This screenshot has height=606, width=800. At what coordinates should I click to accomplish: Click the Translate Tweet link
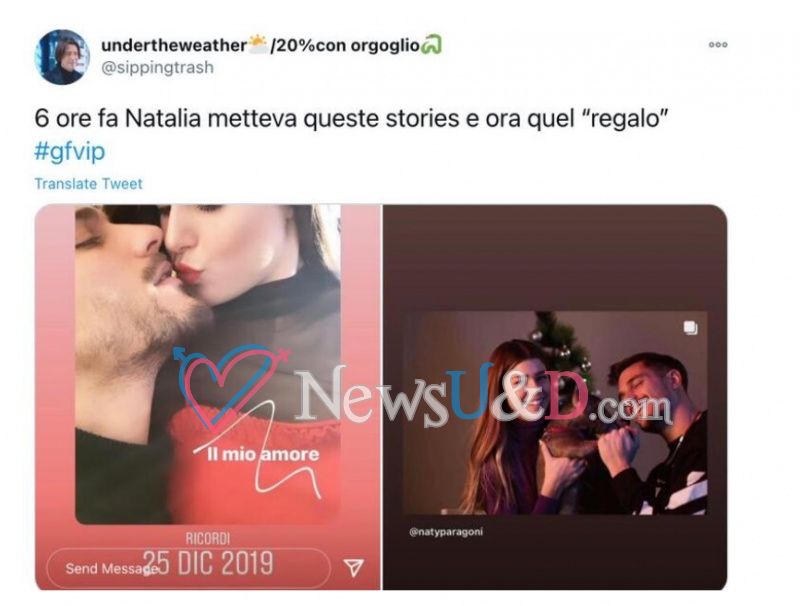tap(88, 184)
